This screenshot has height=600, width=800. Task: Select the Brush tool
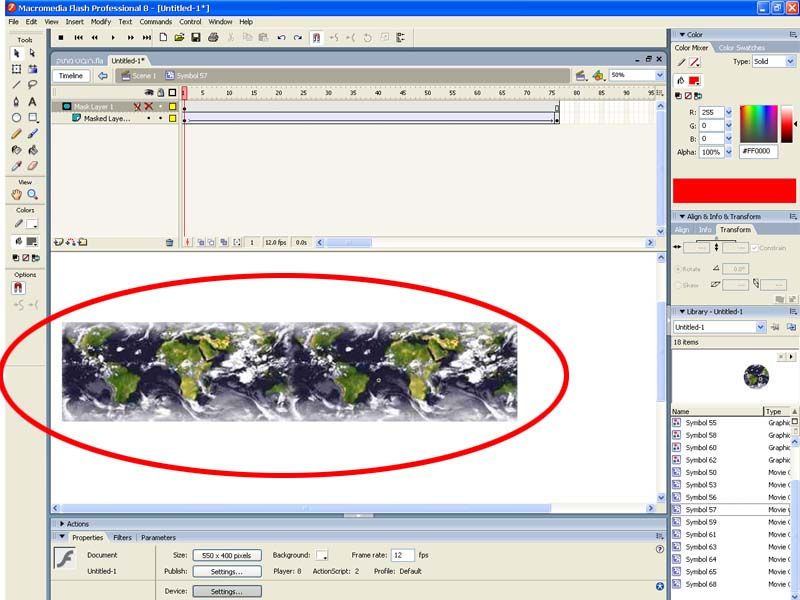pyautogui.click(x=32, y=134)
